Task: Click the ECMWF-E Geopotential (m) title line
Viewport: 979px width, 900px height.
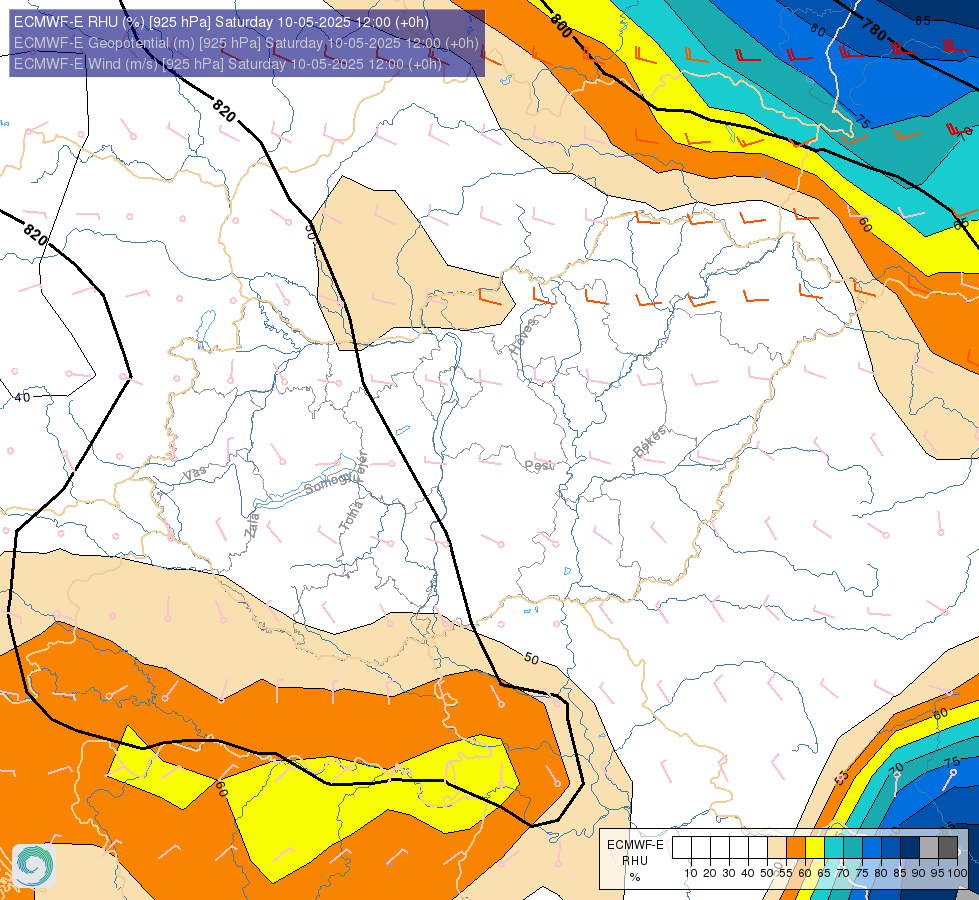Action: click(246, 43)
